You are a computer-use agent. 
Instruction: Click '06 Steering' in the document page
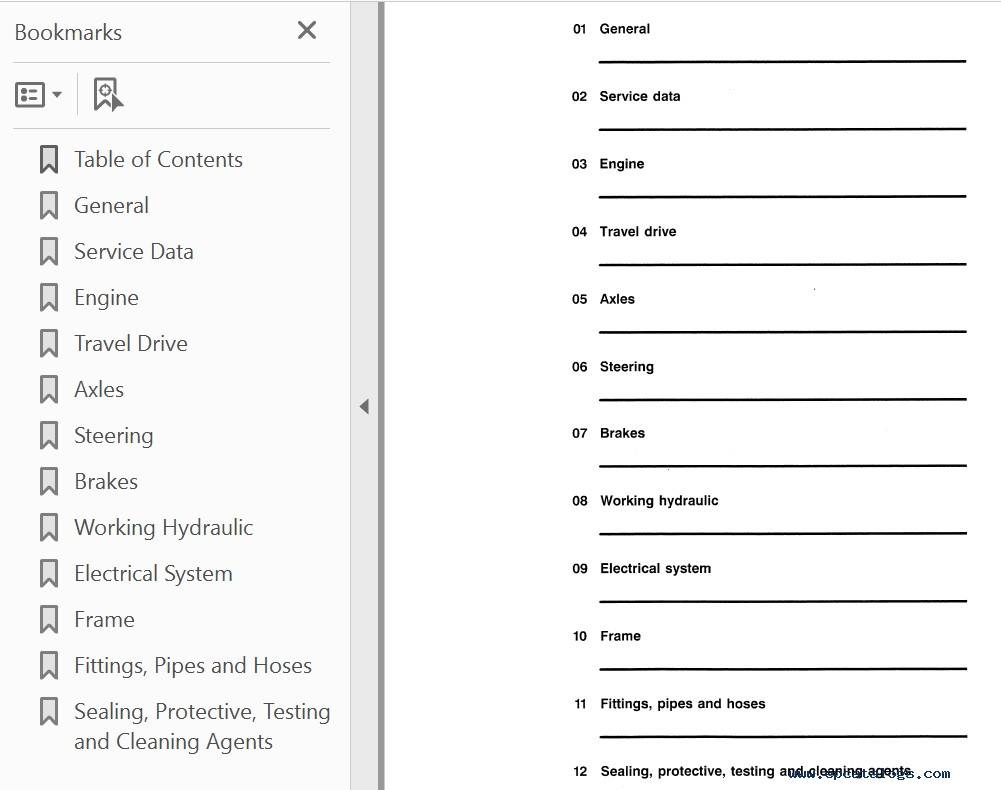coord(613,367)
